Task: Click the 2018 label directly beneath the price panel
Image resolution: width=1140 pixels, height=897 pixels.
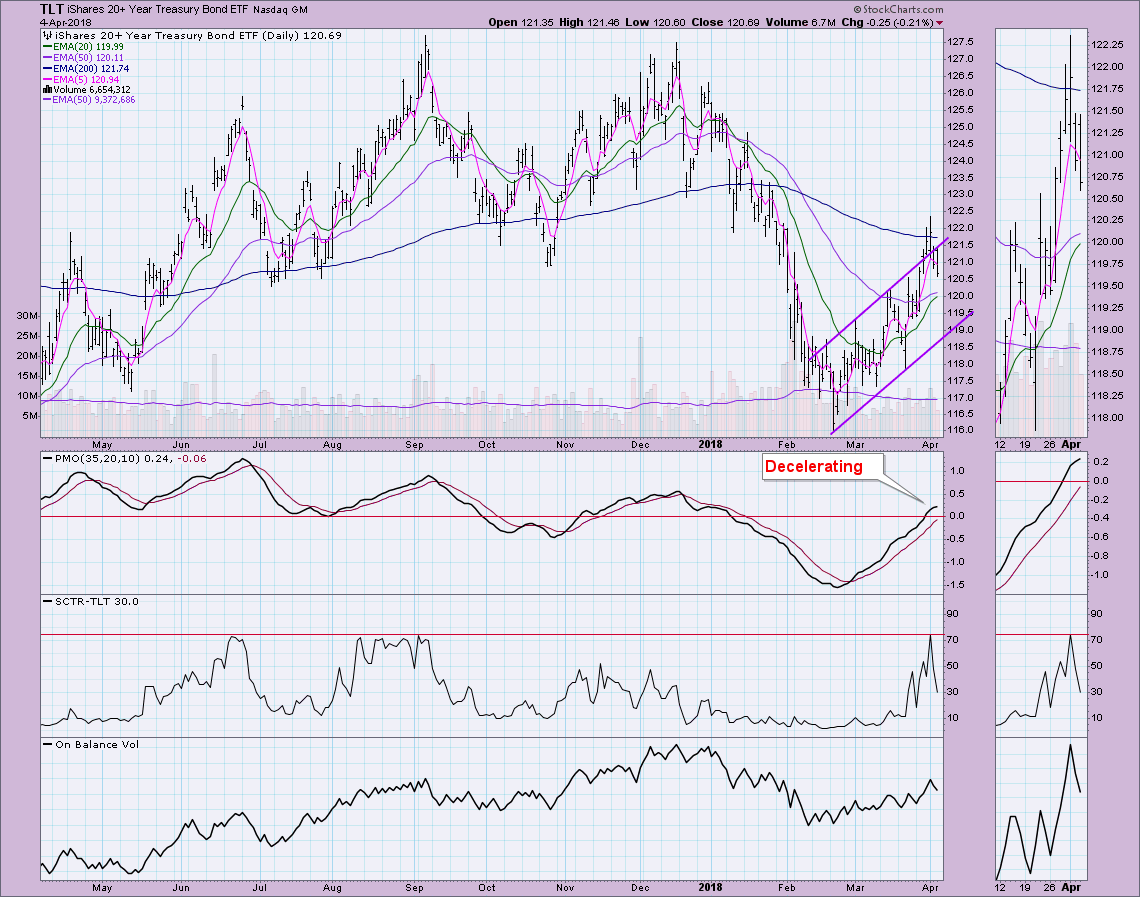Action: (x=710, y=444)
